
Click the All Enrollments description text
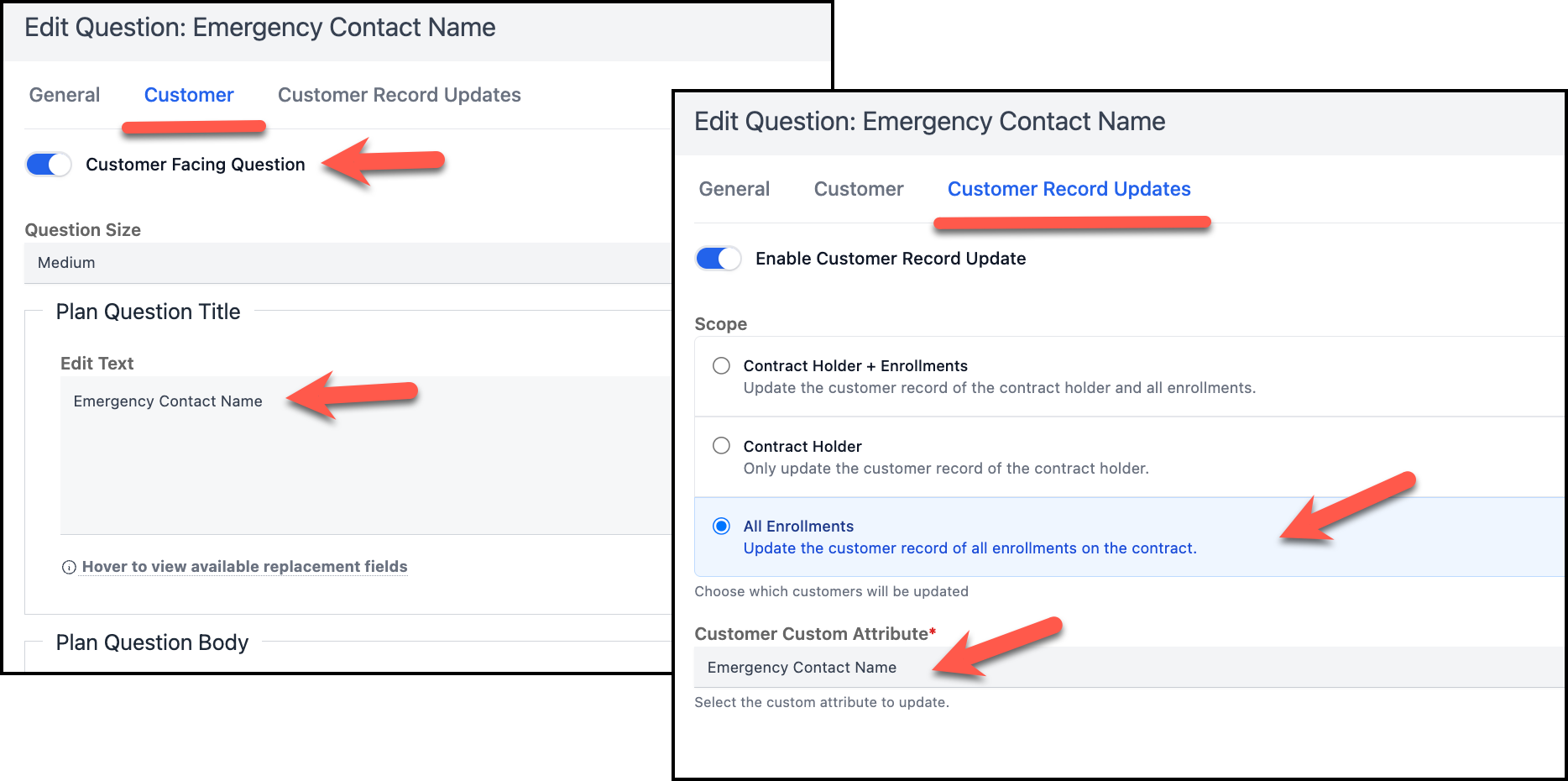coord(970,548)
